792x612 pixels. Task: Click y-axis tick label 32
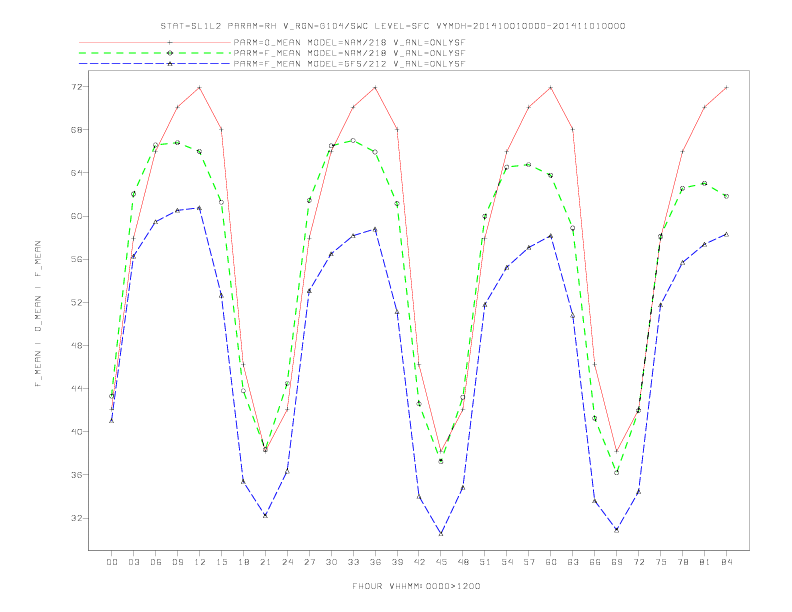point(76,519)
